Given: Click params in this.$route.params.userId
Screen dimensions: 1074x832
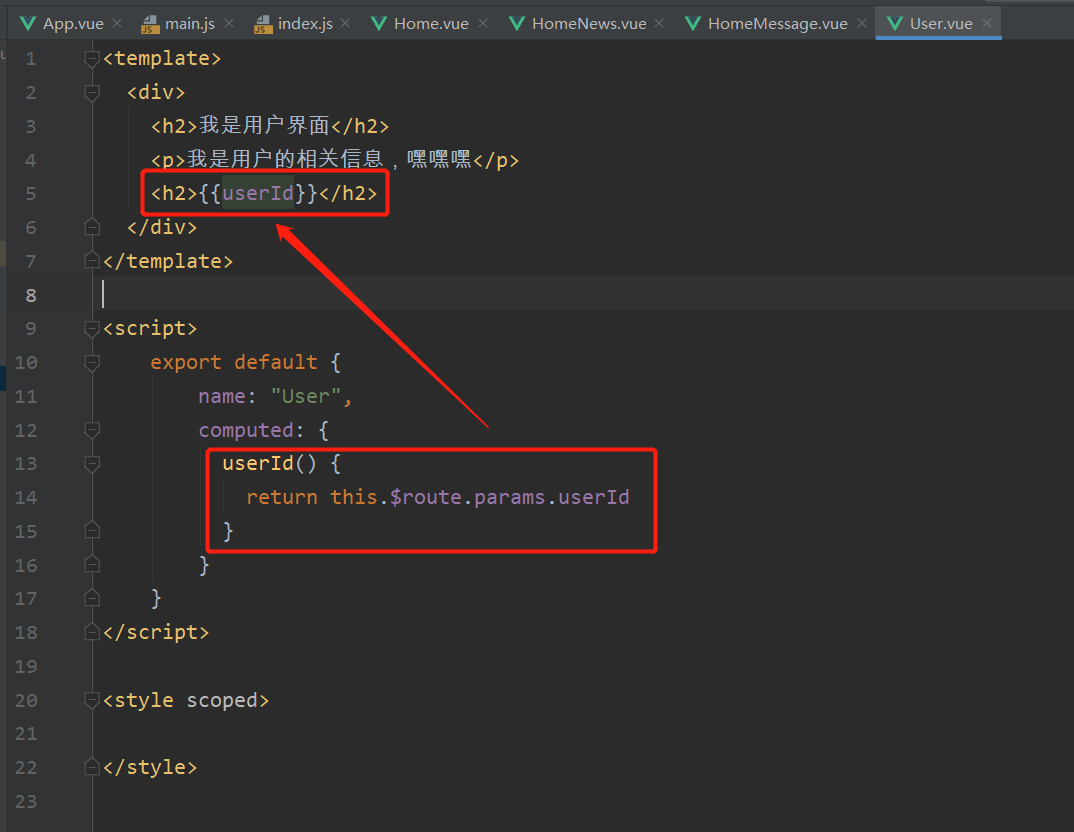Looking at the screenshot, I should click(x=510, y=497).
